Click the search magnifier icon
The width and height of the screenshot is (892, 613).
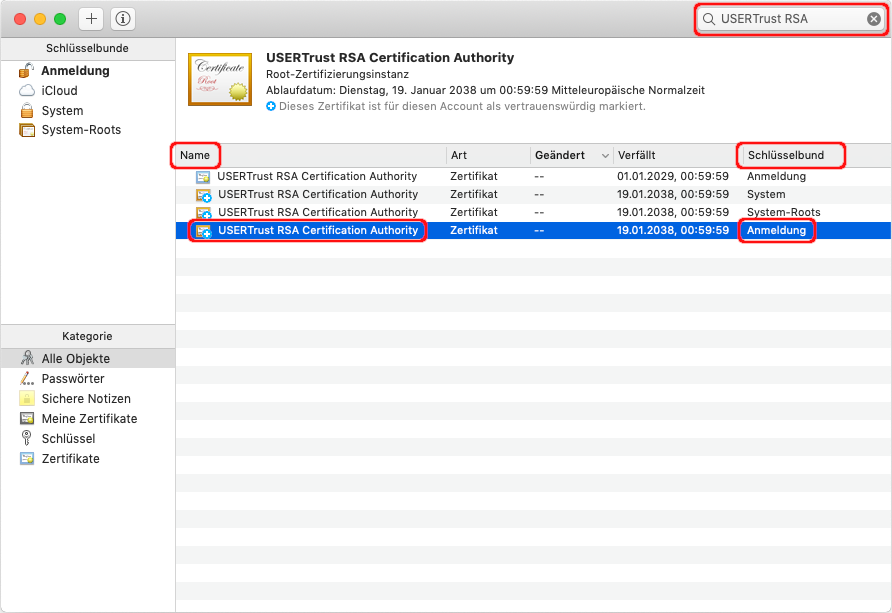click(x=709, y=19)
